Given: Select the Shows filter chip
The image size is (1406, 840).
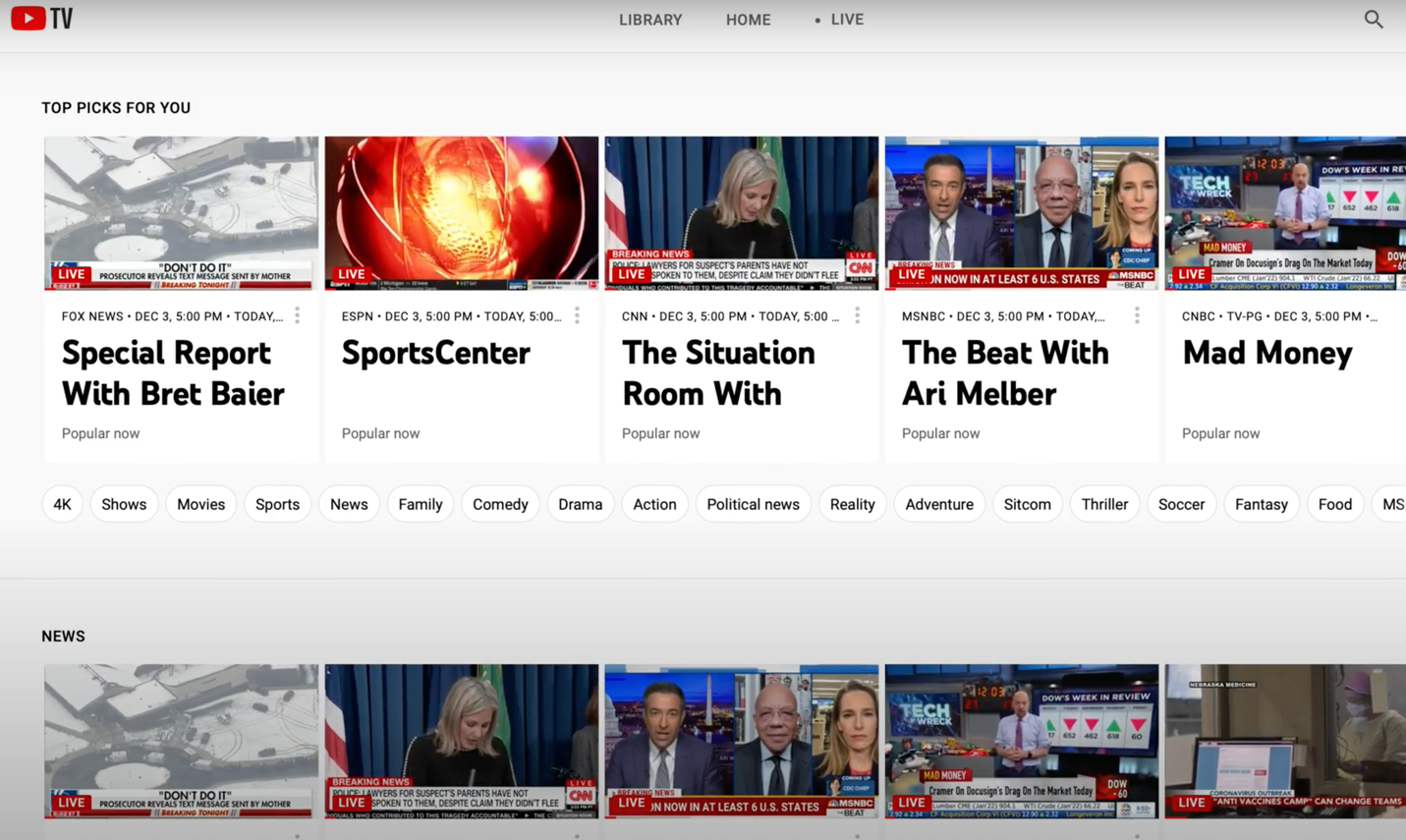Looking at the screenshot, I should pos(124,504).
